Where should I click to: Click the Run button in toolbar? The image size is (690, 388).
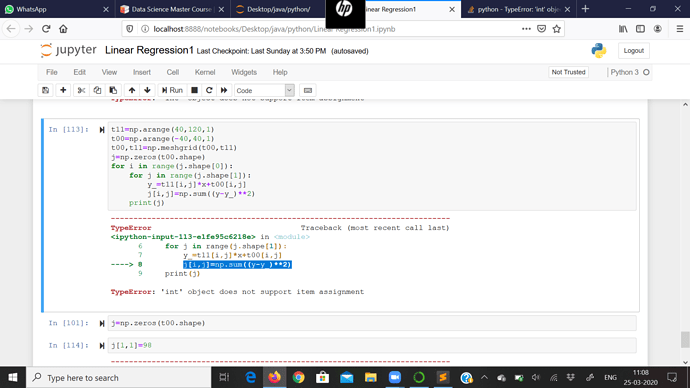coord(172,90)
